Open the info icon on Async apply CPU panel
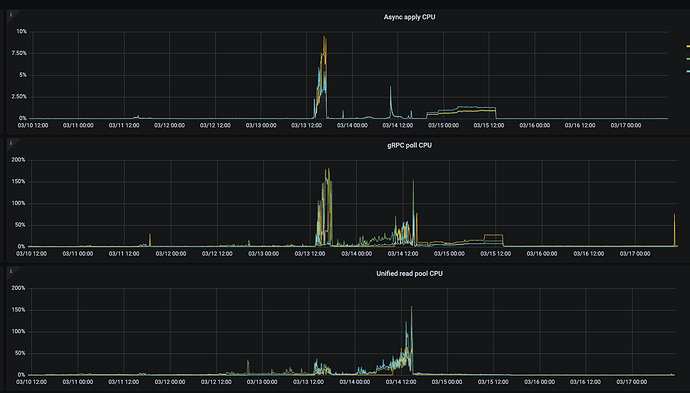 click(x=11, y=15)
